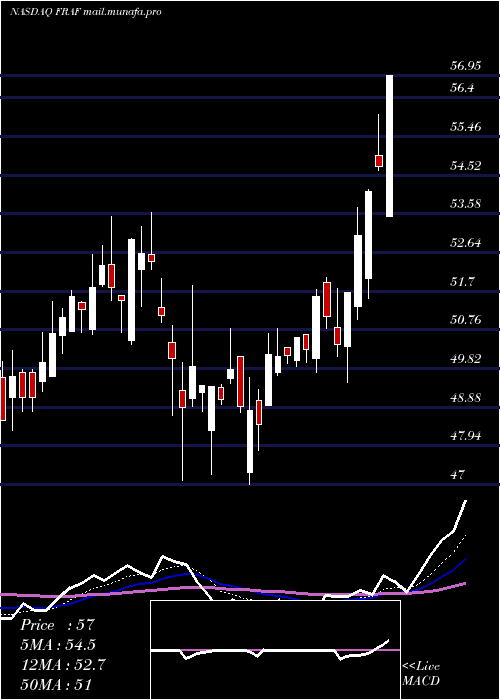Click the 47.94 price level label
The width and height of the screenshot is (500, 700).
tap(465, 435)
